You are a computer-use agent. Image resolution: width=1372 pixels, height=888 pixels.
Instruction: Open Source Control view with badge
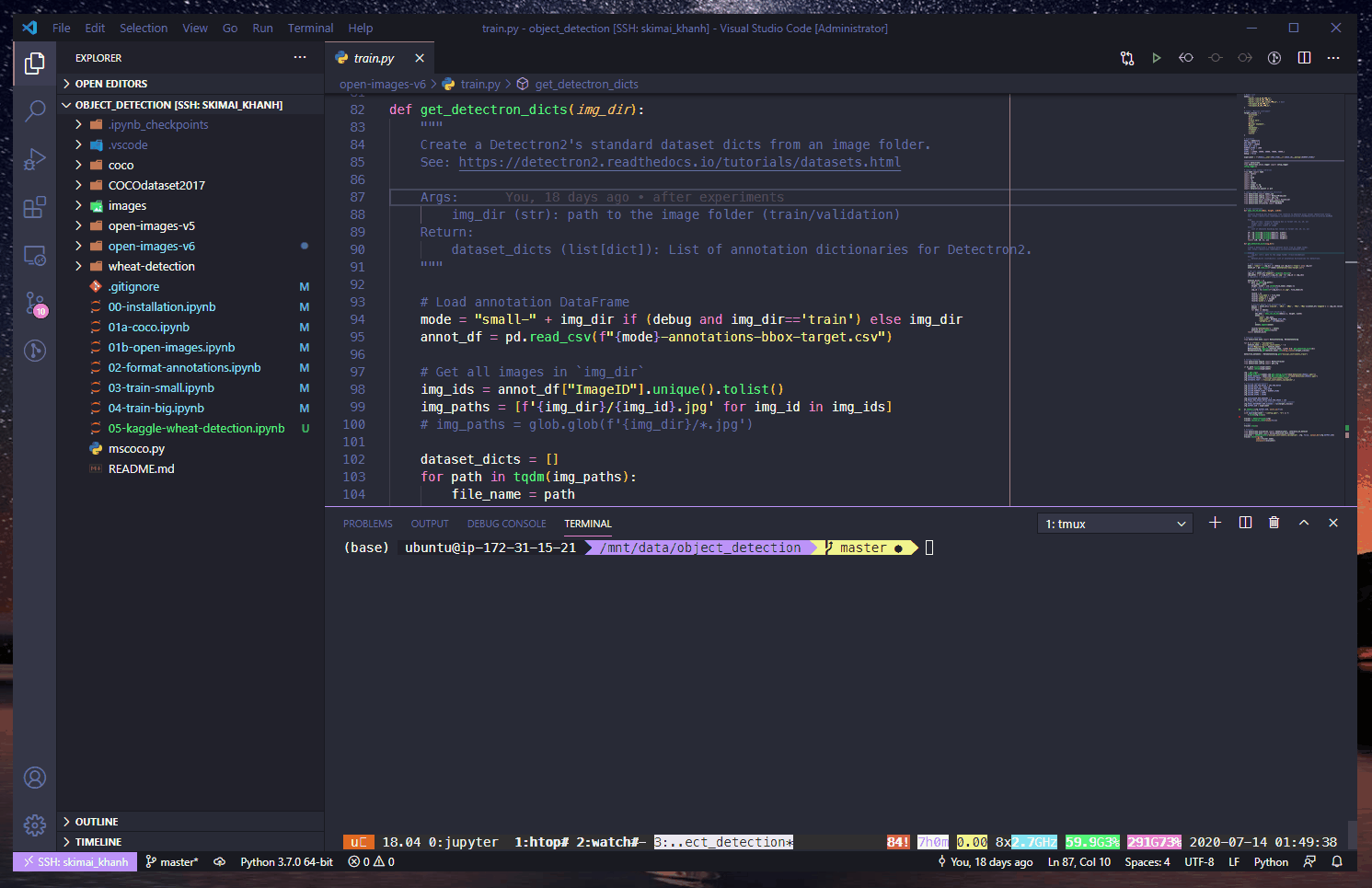(35, 303)
